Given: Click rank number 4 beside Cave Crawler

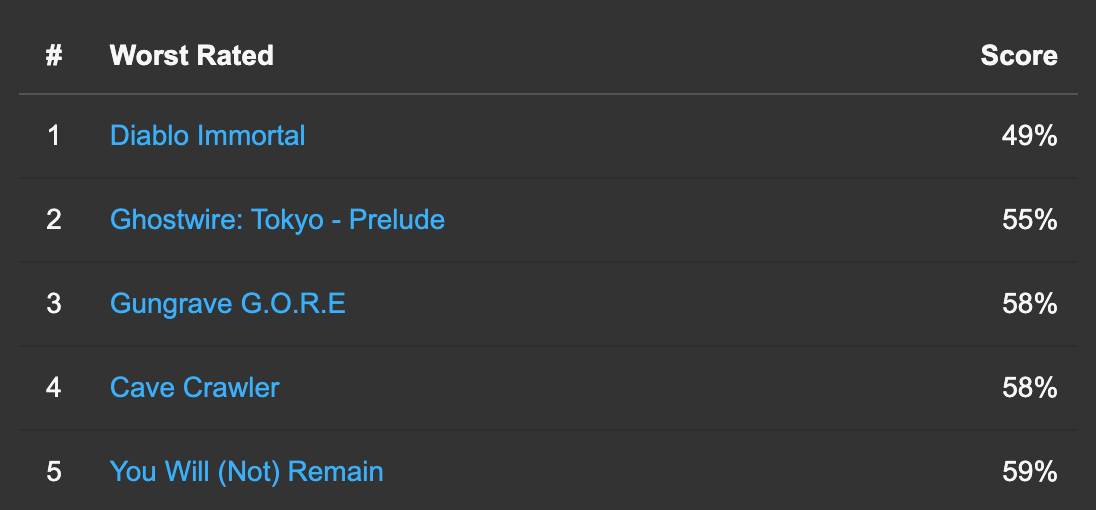Looking at the screenshot, I should [54, 387].
